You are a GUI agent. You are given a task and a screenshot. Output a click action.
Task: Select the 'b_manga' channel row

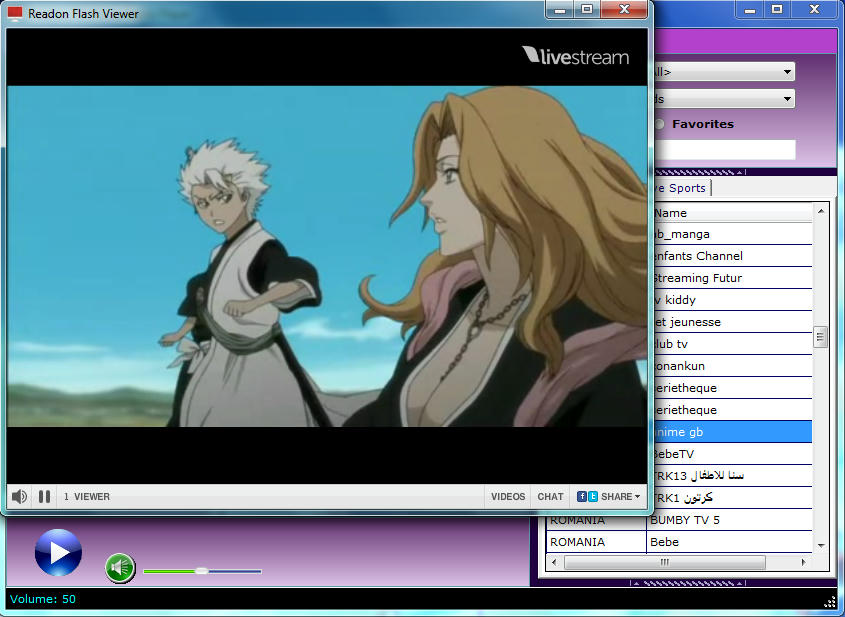731,234
